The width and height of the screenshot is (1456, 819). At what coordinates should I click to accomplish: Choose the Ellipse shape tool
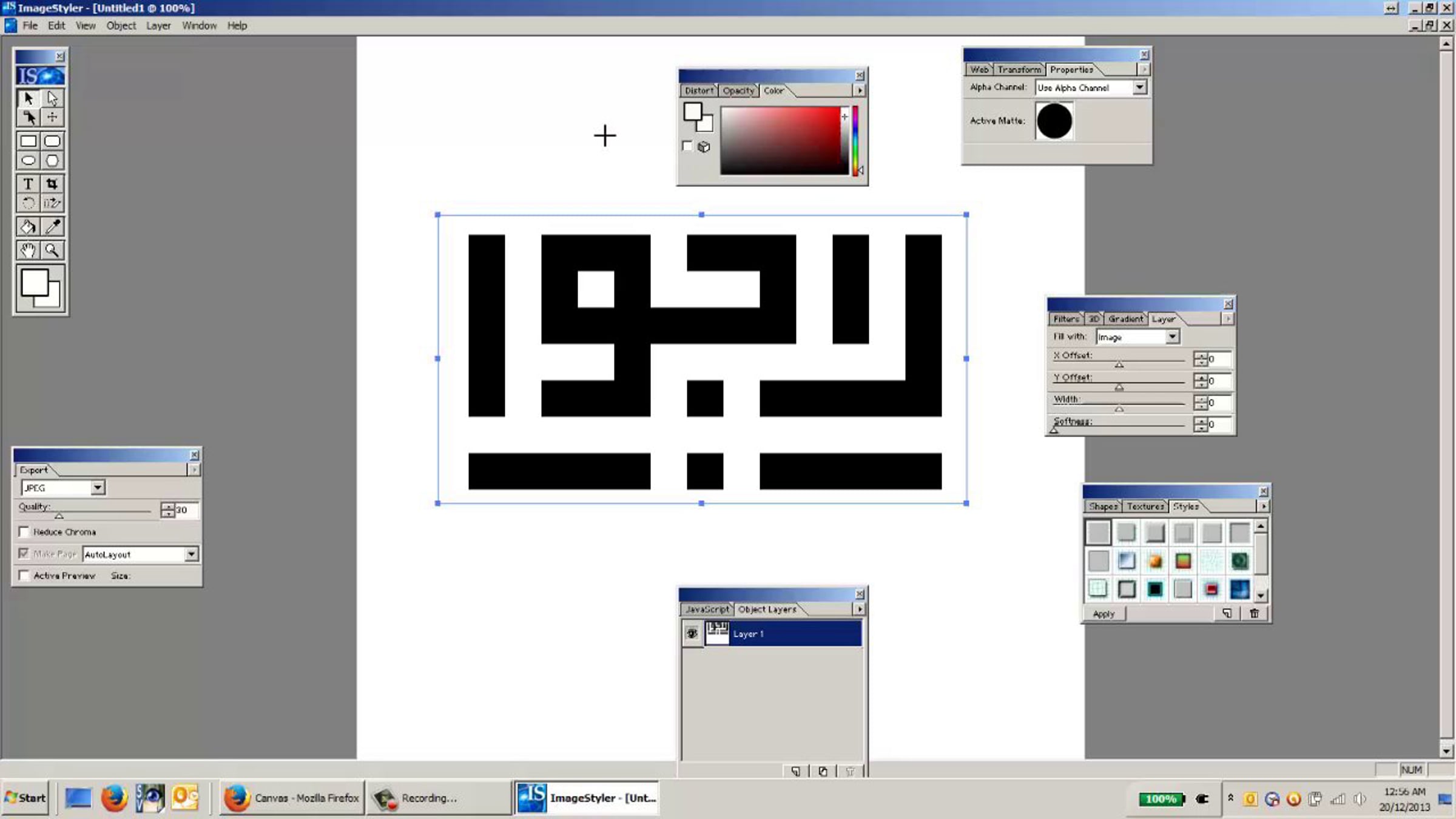tap(28, 161)
